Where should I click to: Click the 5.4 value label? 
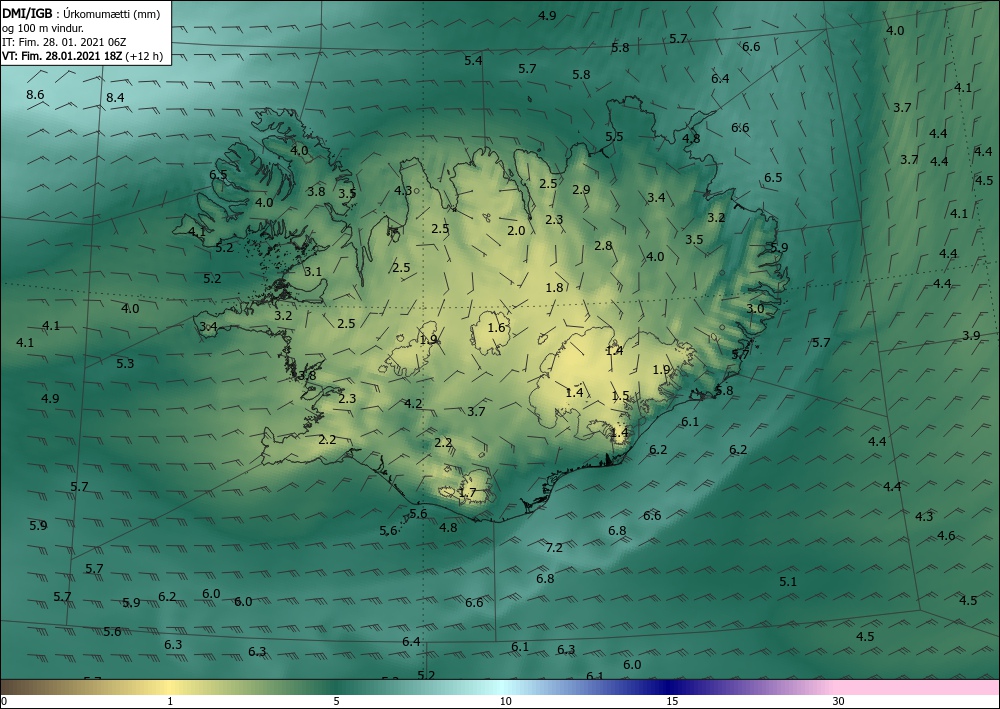[x=473, y=61]
